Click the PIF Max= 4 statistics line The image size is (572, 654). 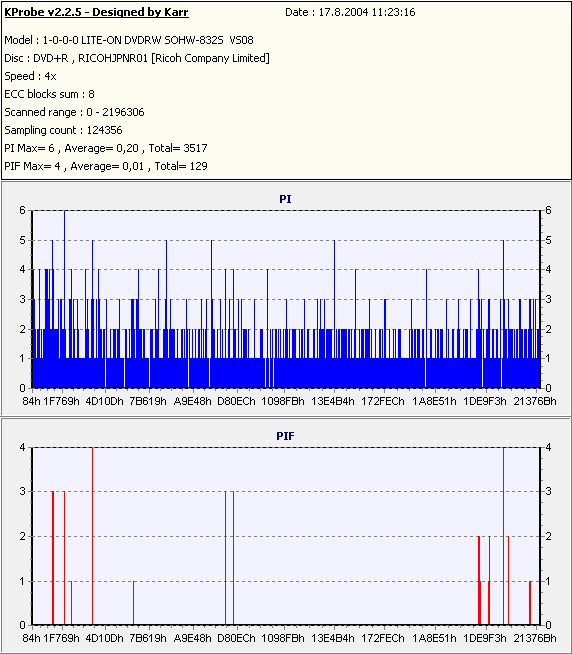click(106, 166)
